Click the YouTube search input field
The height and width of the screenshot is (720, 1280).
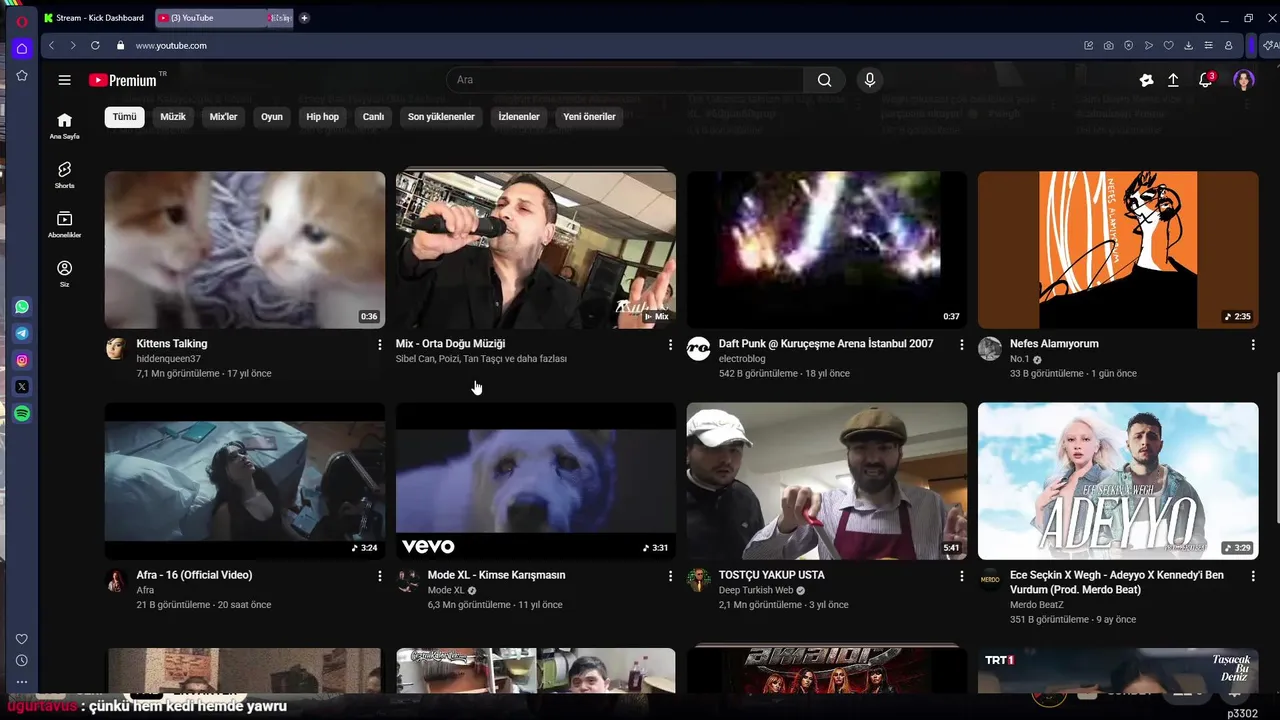[625, 80]
